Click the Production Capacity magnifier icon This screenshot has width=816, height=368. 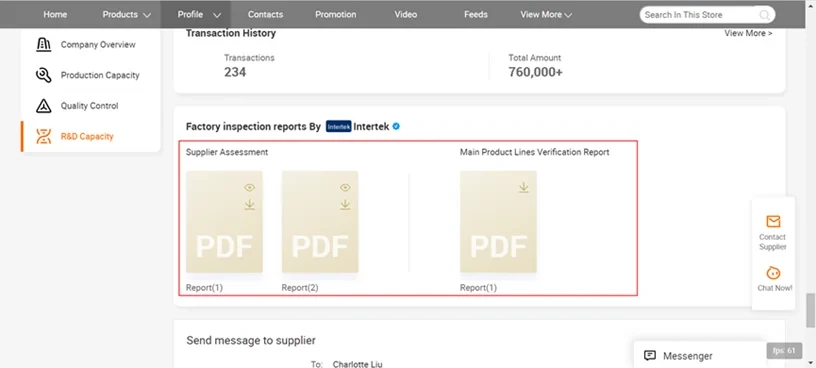pyautogui.click(x=44, y=75)
